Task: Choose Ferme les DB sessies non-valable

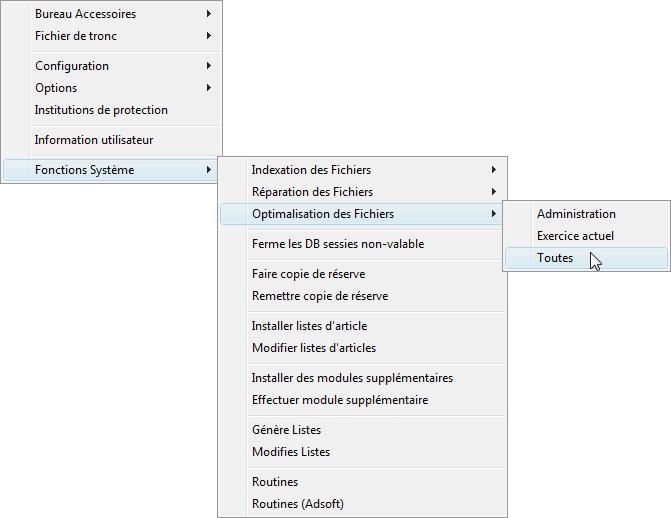Action: click(x=362, y=244)
